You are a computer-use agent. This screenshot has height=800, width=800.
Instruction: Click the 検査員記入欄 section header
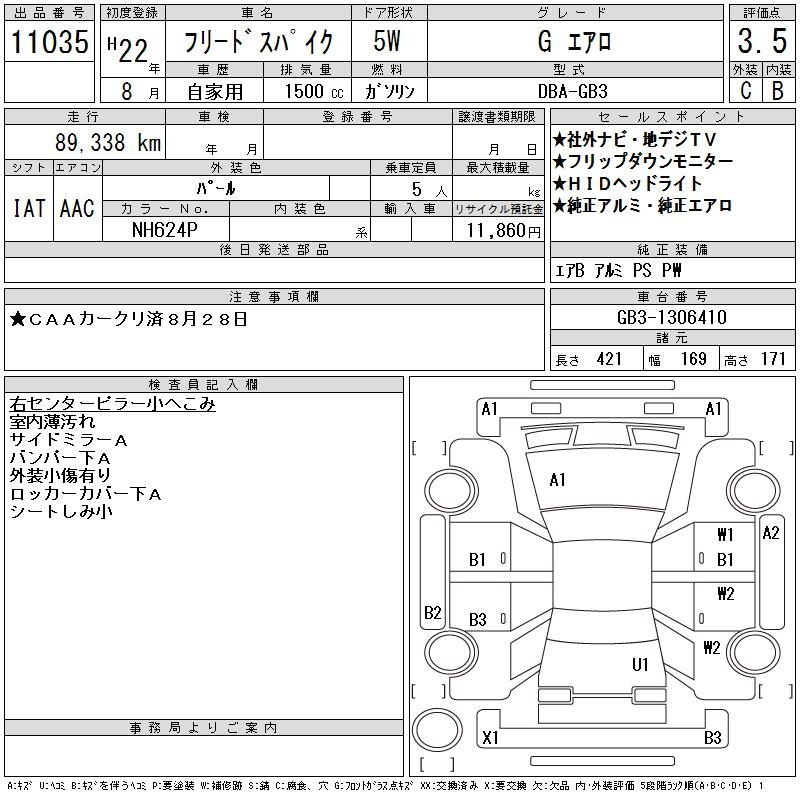point(203,385)
